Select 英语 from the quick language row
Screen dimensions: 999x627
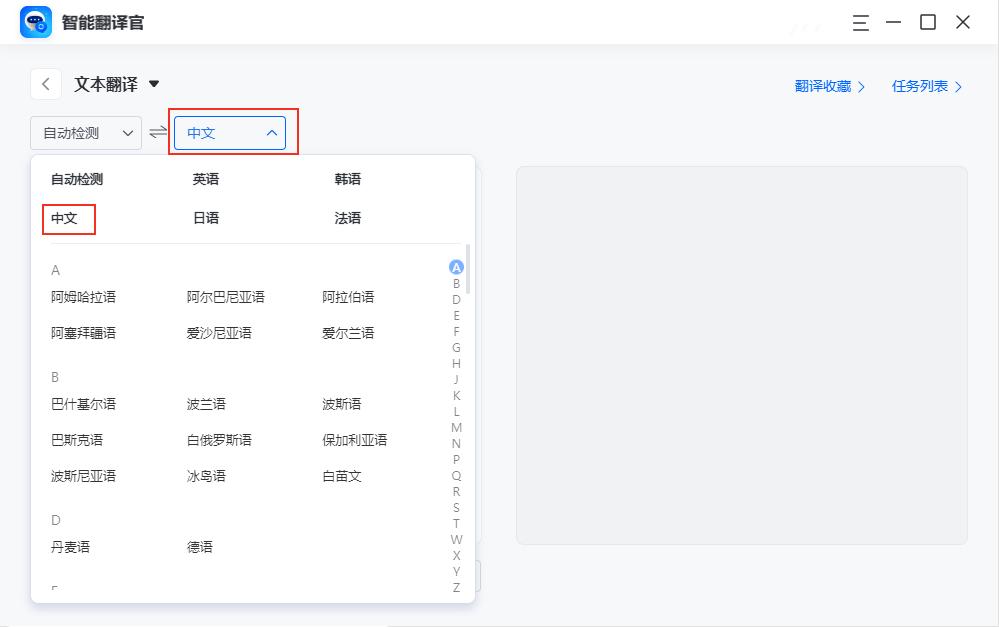205,178
